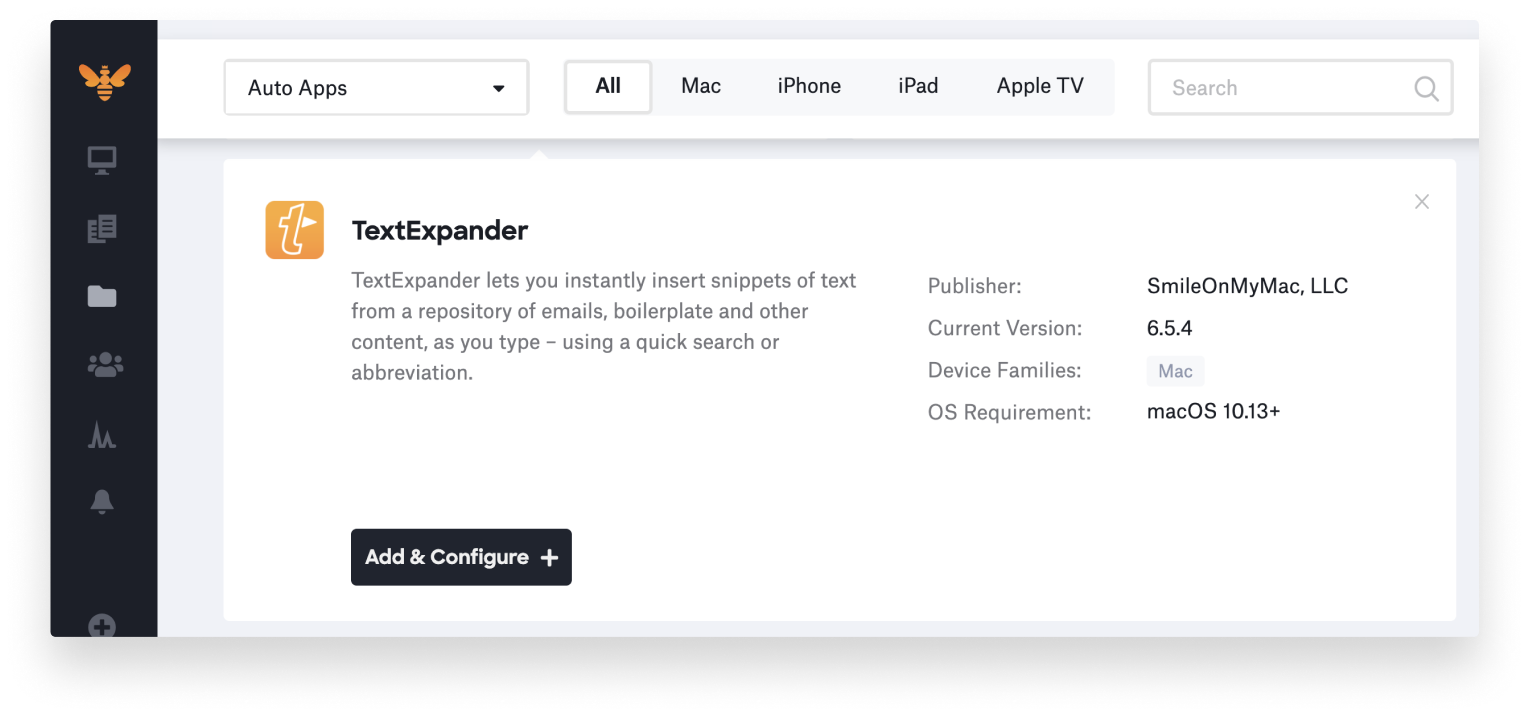This screenshot has height=717, width=1529.
Task: Open the assignment groups folder icon
Action: [101, 296]
